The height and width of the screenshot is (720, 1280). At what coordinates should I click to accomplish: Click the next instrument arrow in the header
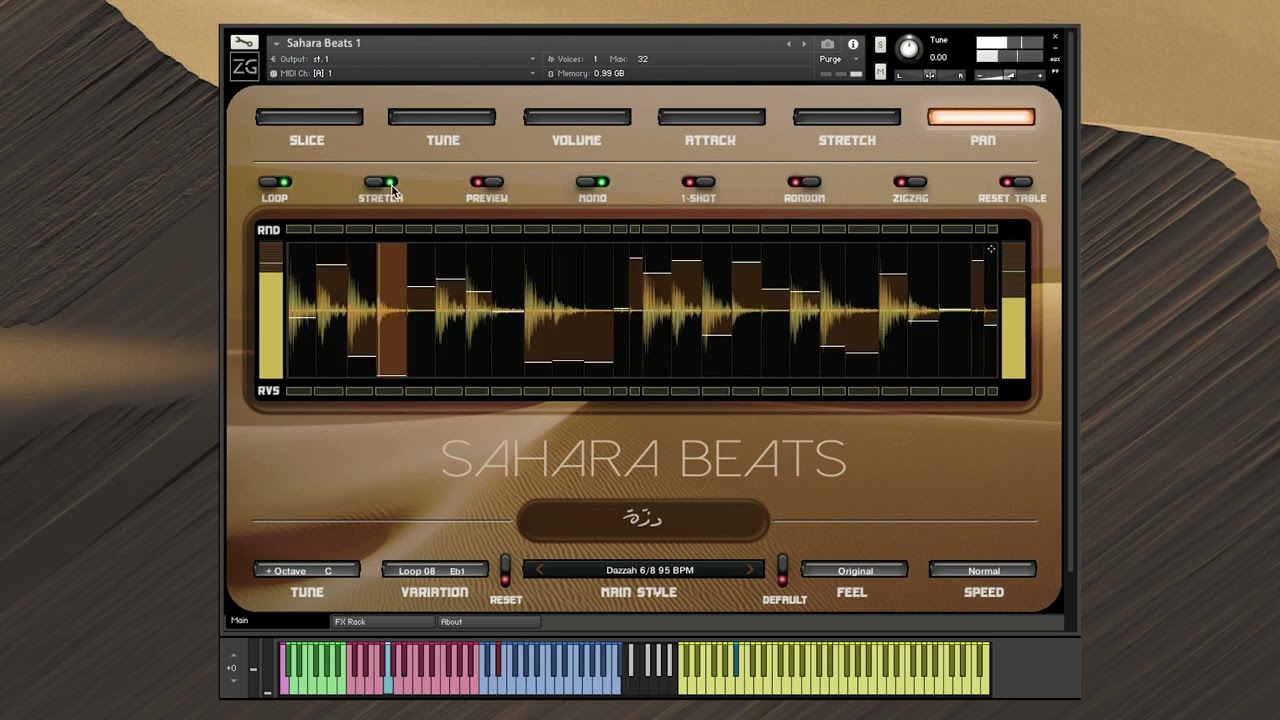[804, 44]
